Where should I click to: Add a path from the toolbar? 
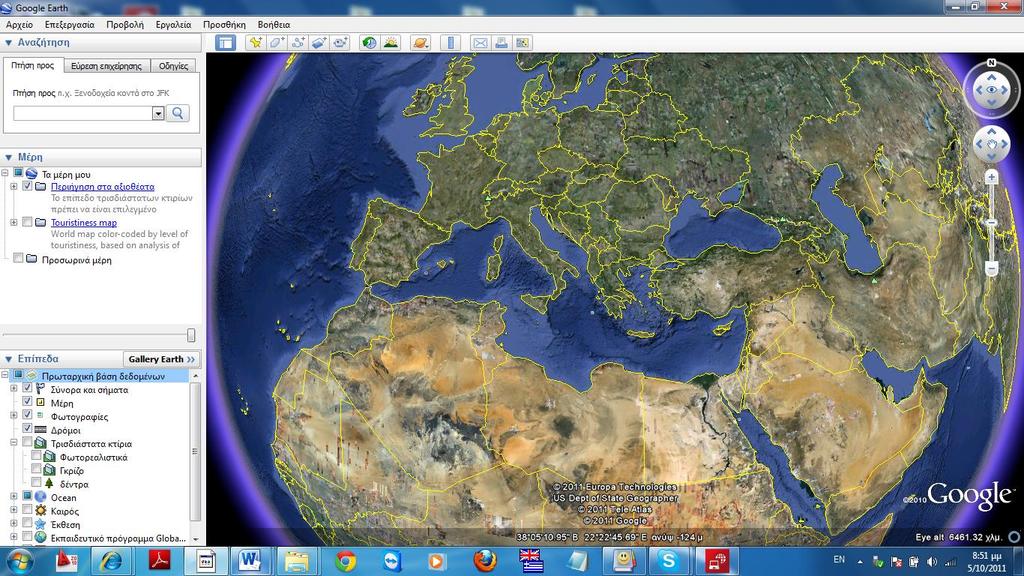click(298, 43)
